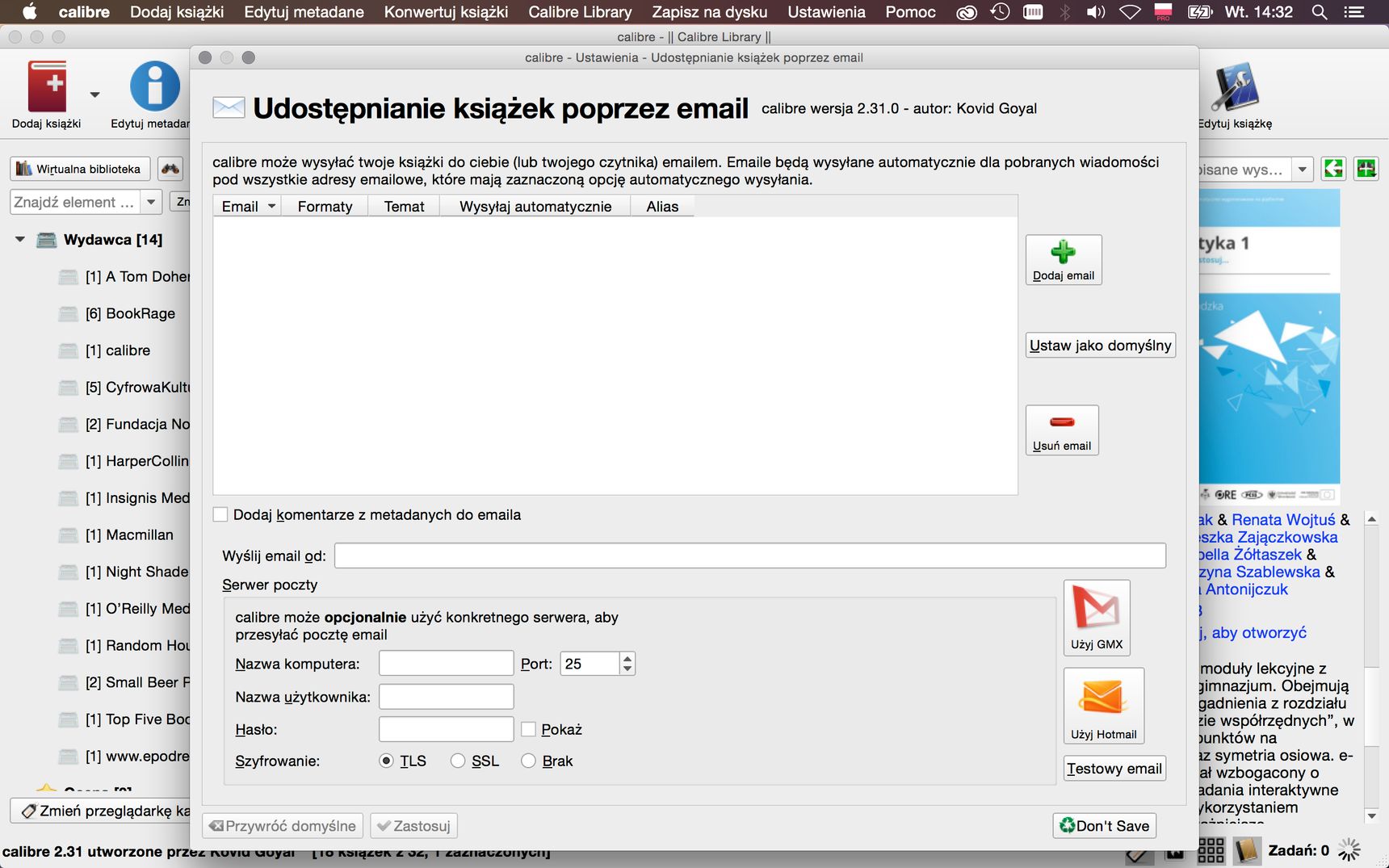Click the Edytuj książkę tools icon

point(1235,86)
